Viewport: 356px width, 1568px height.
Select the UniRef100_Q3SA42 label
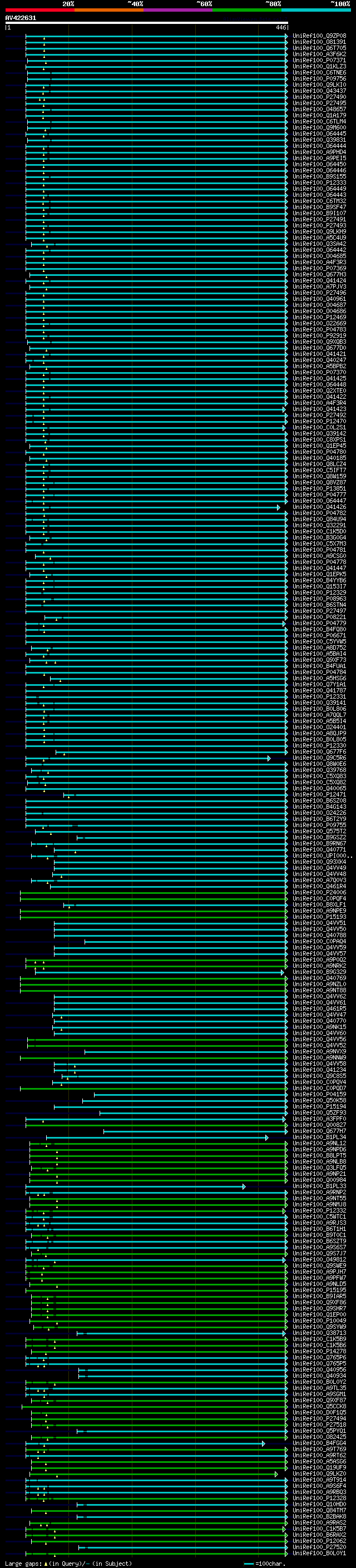319,244
